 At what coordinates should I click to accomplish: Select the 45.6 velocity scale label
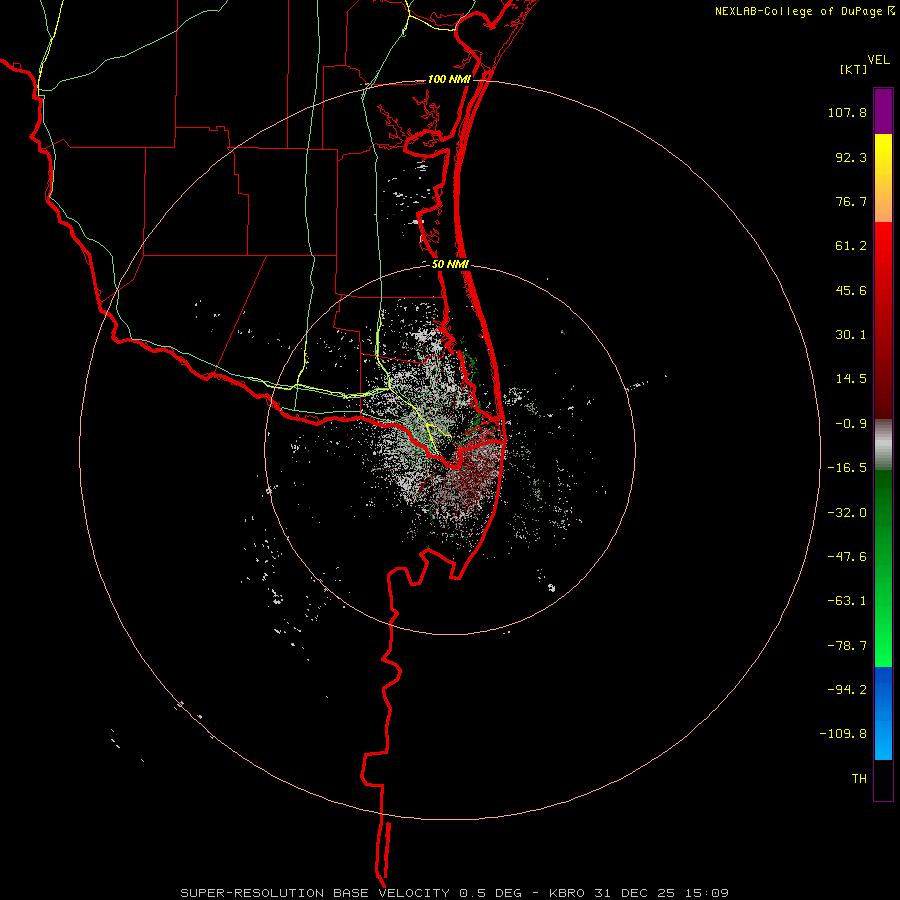pos(851,290)
